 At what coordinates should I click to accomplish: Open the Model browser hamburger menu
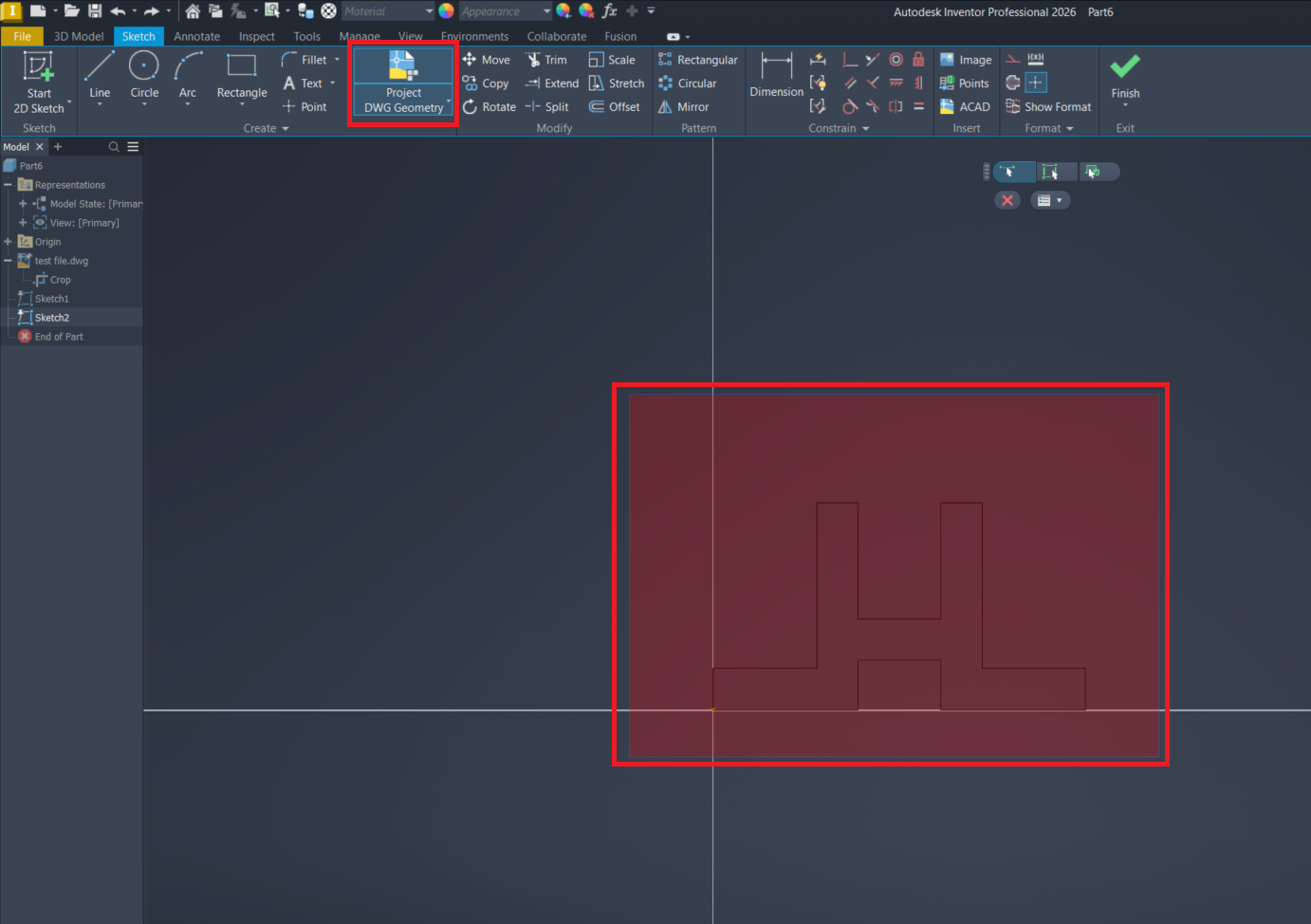click(133, 147)
